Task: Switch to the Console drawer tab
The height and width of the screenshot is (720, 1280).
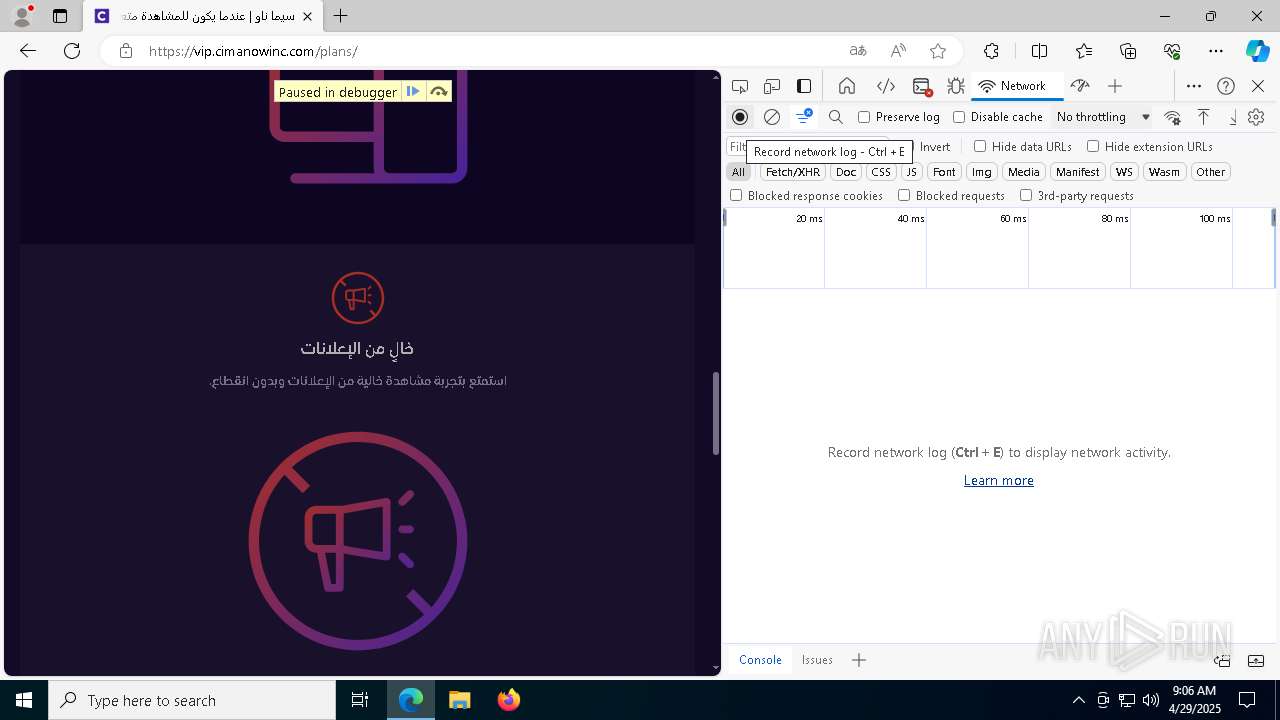Action: click(x=760, y=660)
